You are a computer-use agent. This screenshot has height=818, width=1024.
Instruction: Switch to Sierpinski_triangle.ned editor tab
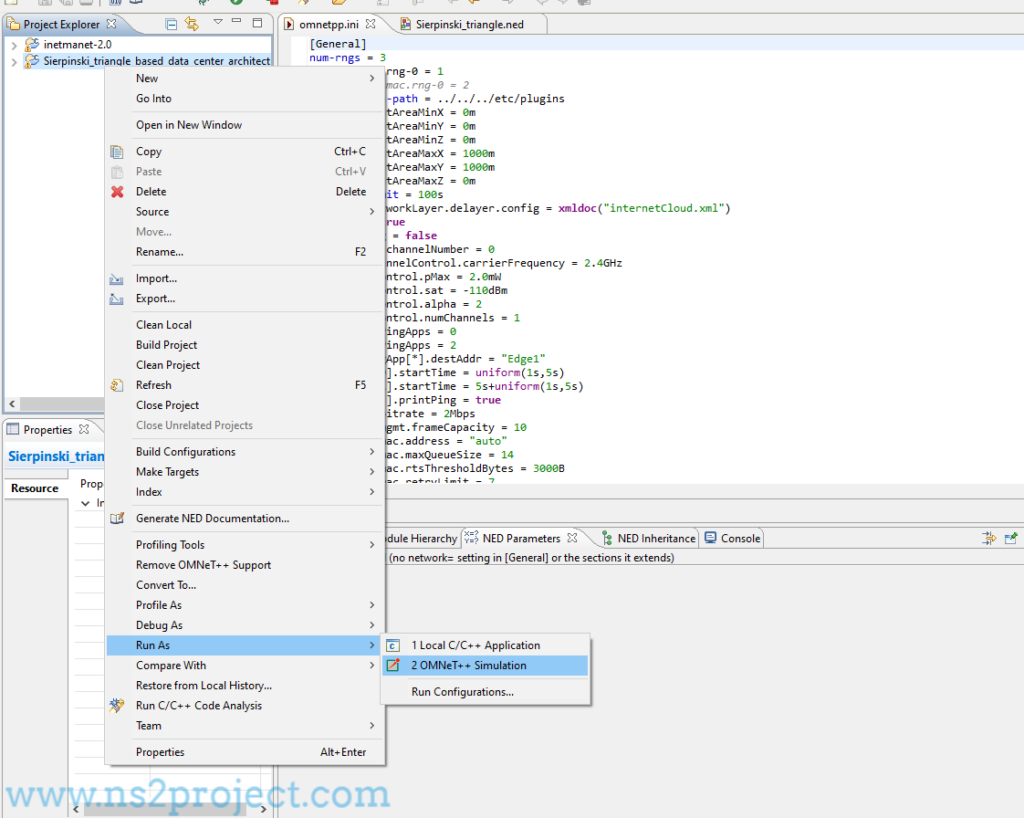coord(470,24)
